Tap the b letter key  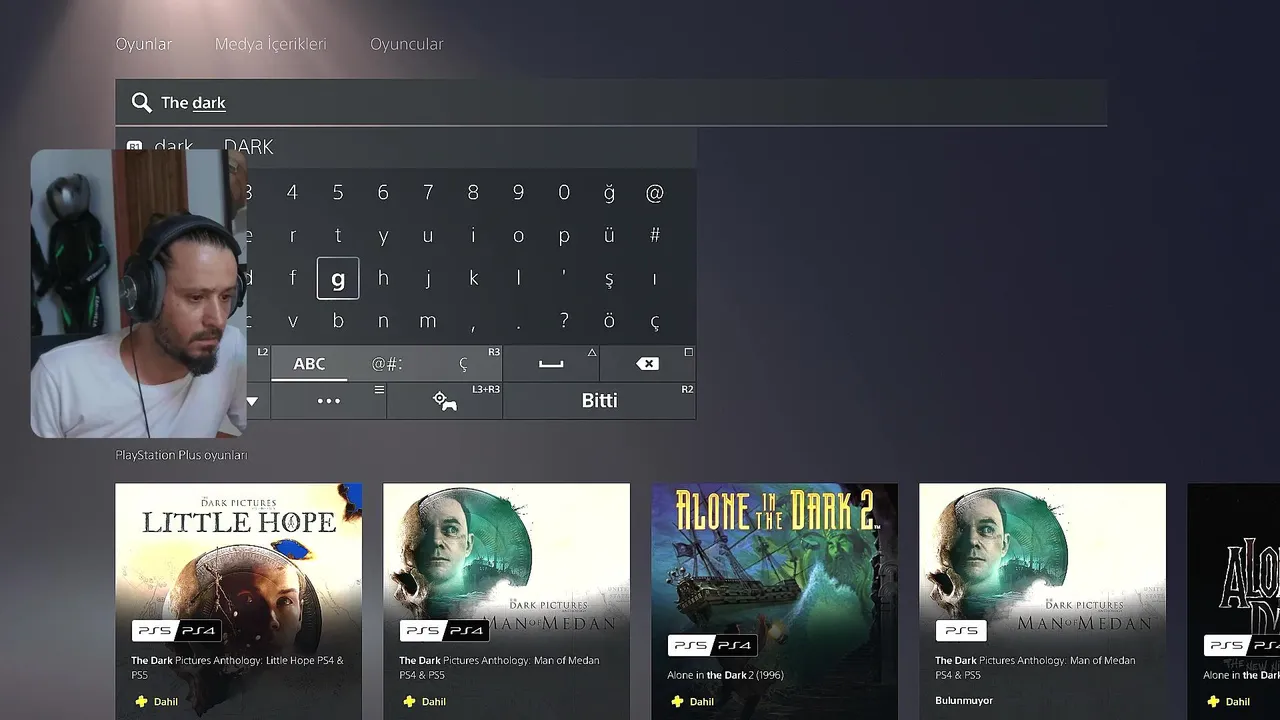pyautogui.click(x=338, y=321)
